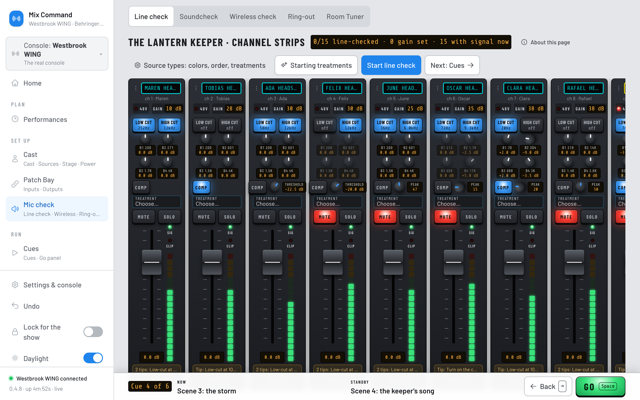Open Home via its house icon
640x400 pixels.
(15, 83)
